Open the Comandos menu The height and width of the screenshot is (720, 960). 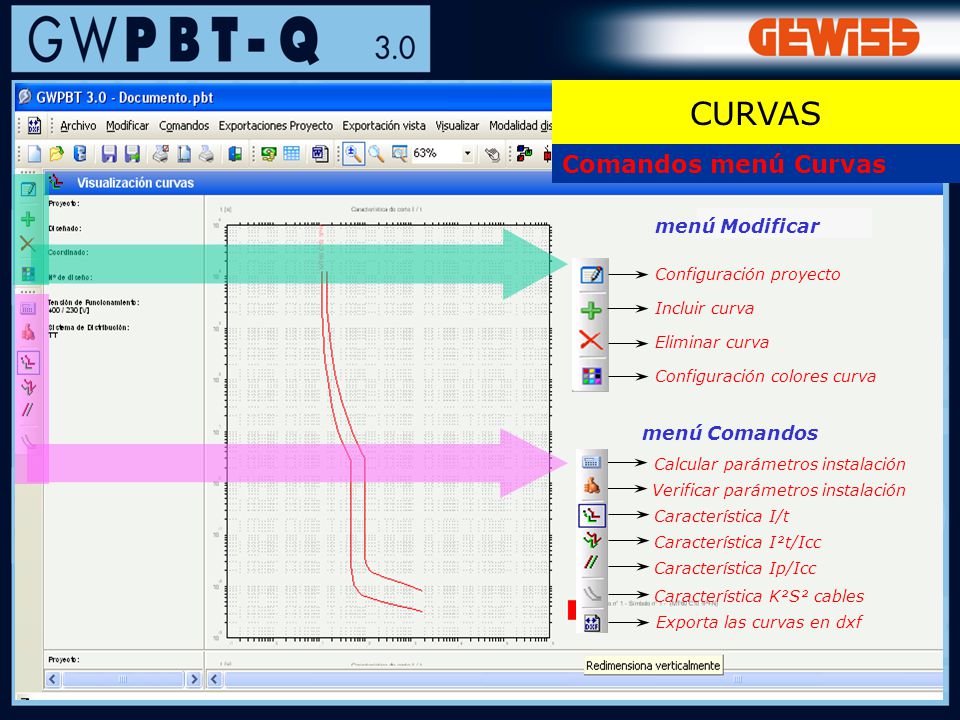(x=184, y=126)
